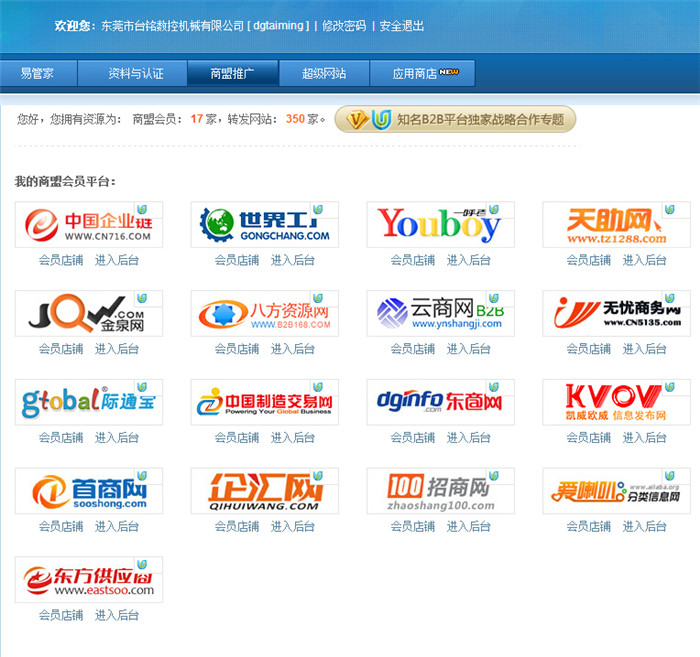Click the Youboy platform logo
Image resolution: width=700 pixels, height=657 pixels.
[x=440, y=225]
